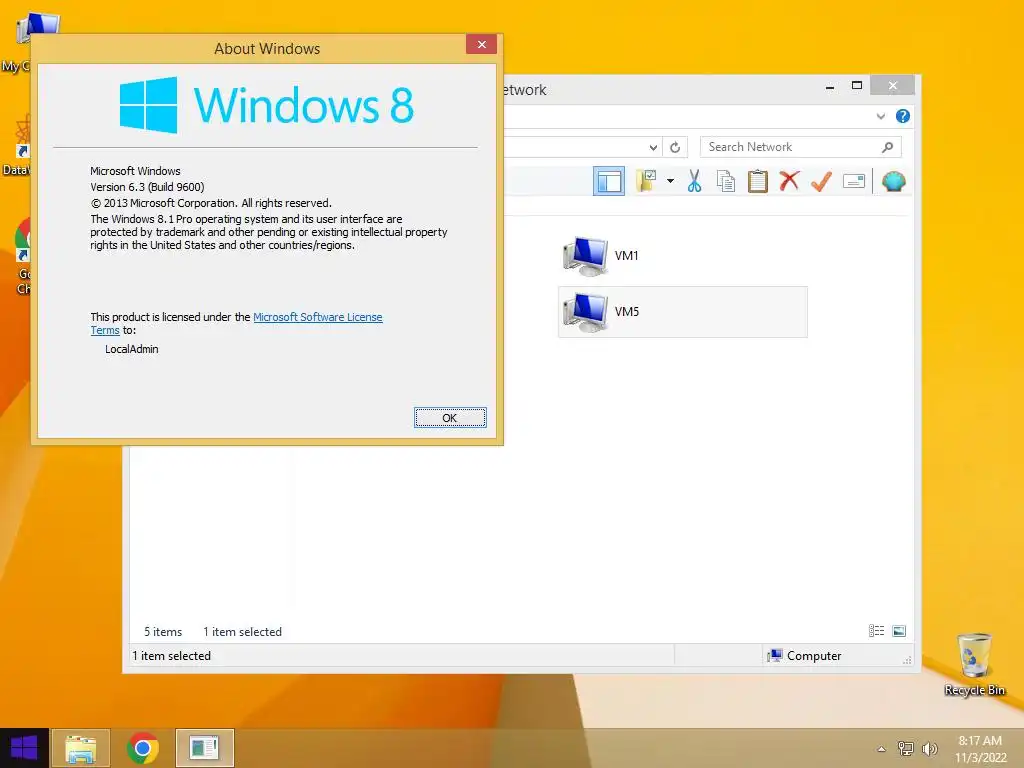Image resolution: width=1024 pixels, height=768 pixels.
Task: Minimize the Network window
Action: (x=829, y=86)
